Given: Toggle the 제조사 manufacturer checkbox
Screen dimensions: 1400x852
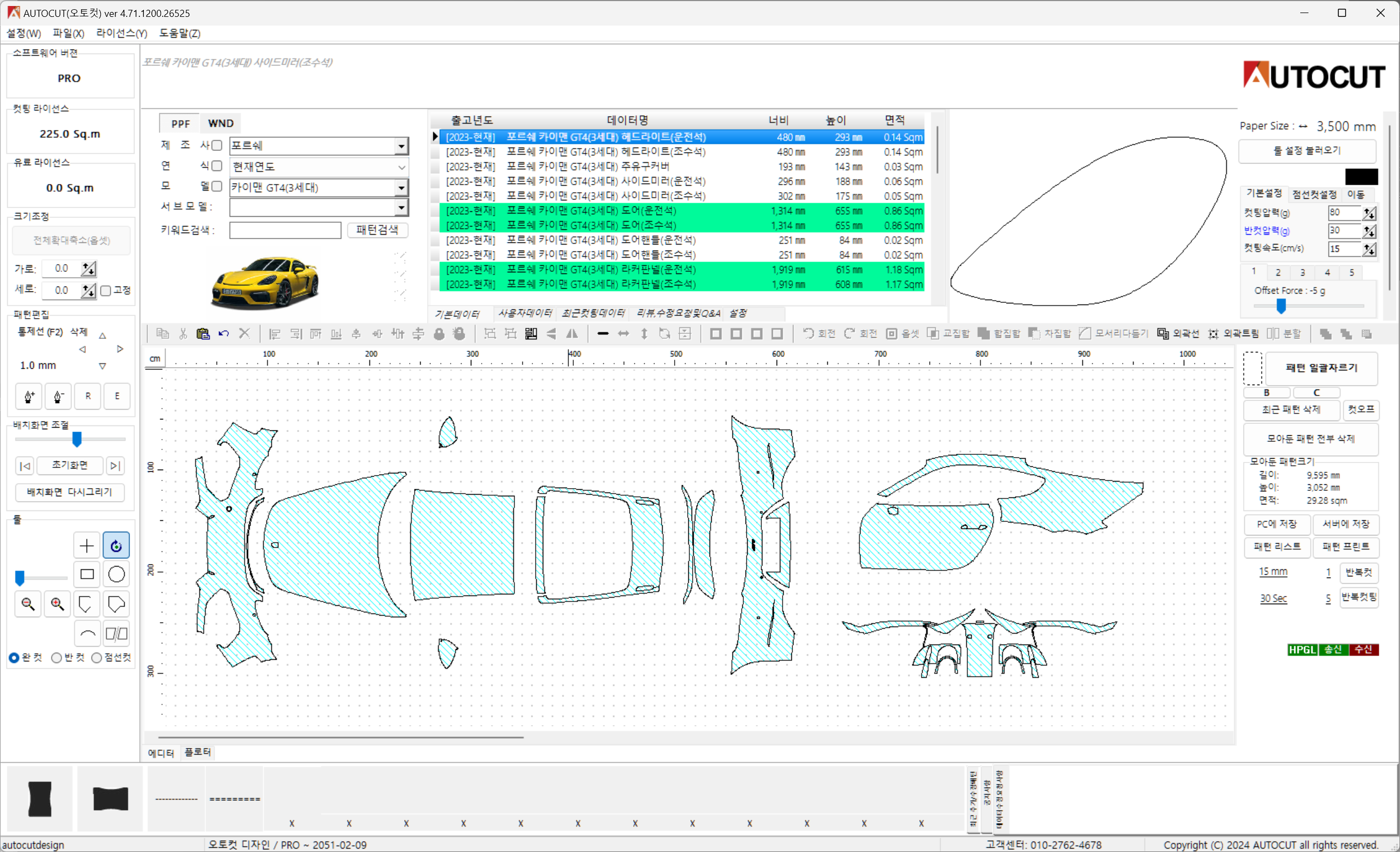Looking at the screenshot, I should tap(216, 145).
